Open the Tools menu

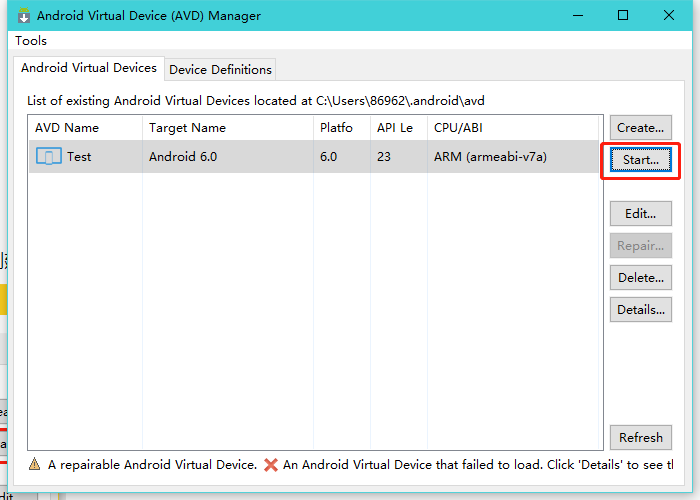click(31, 41)
